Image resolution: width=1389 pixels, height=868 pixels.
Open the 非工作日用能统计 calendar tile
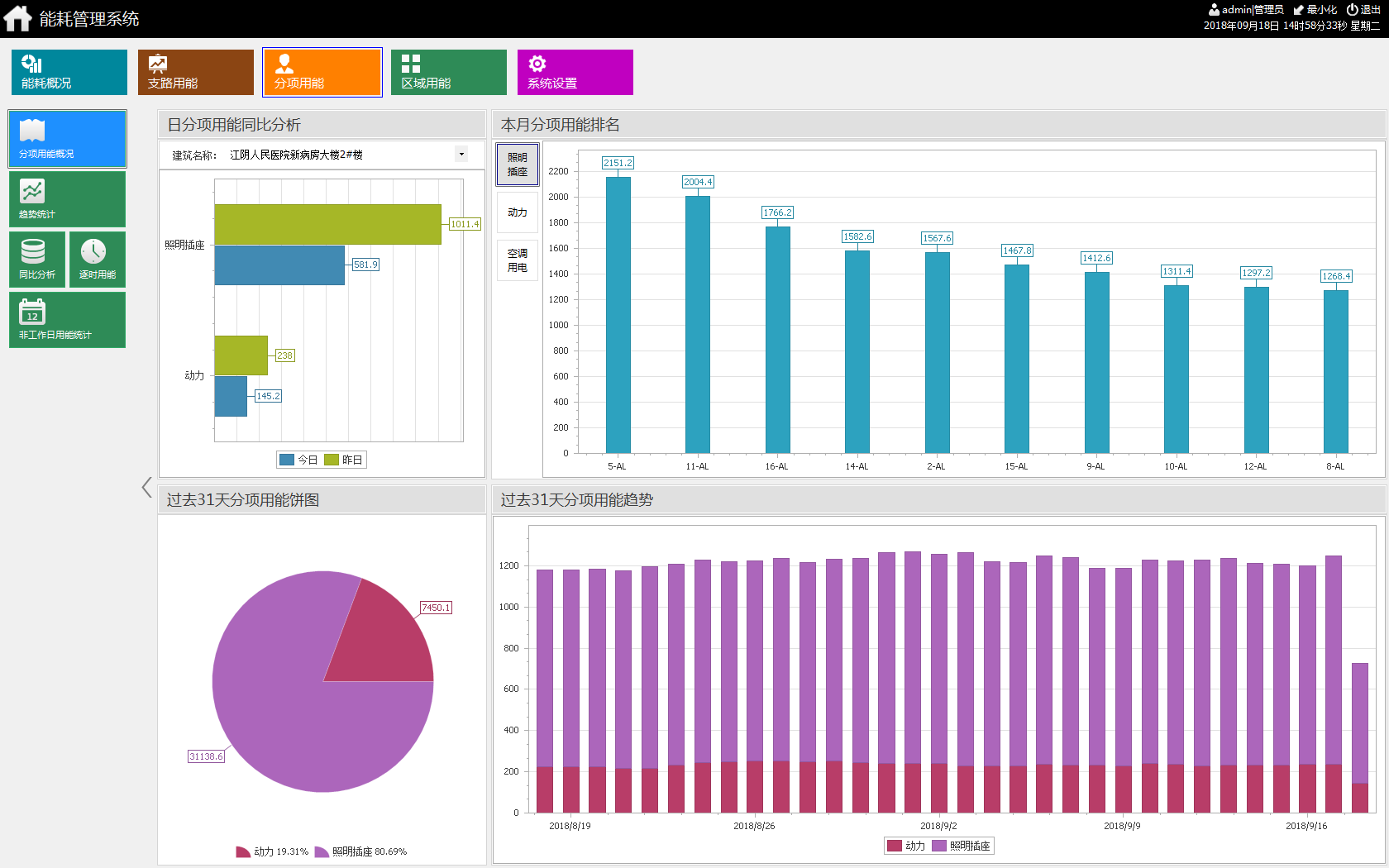(x=67, y=319)
